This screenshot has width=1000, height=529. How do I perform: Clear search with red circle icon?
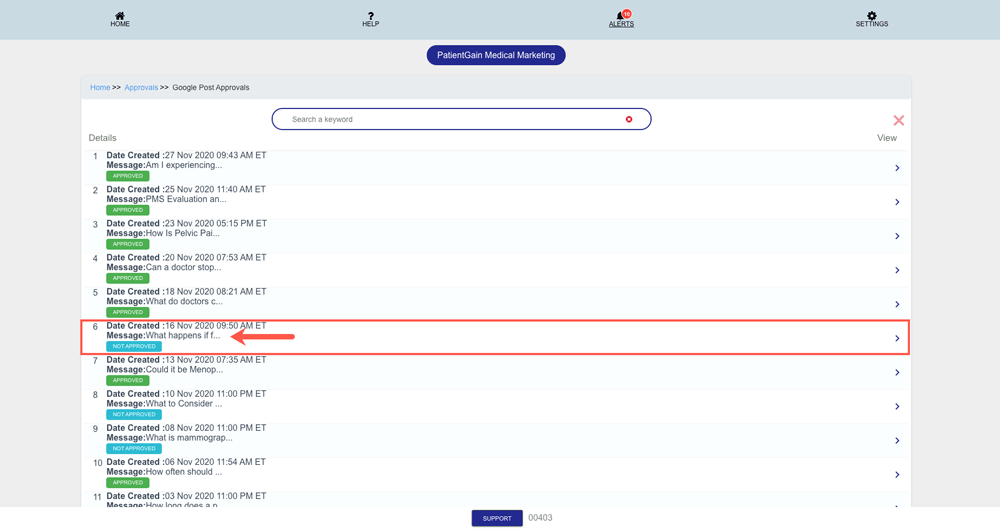pyautogui.click(x=629, y=119)
